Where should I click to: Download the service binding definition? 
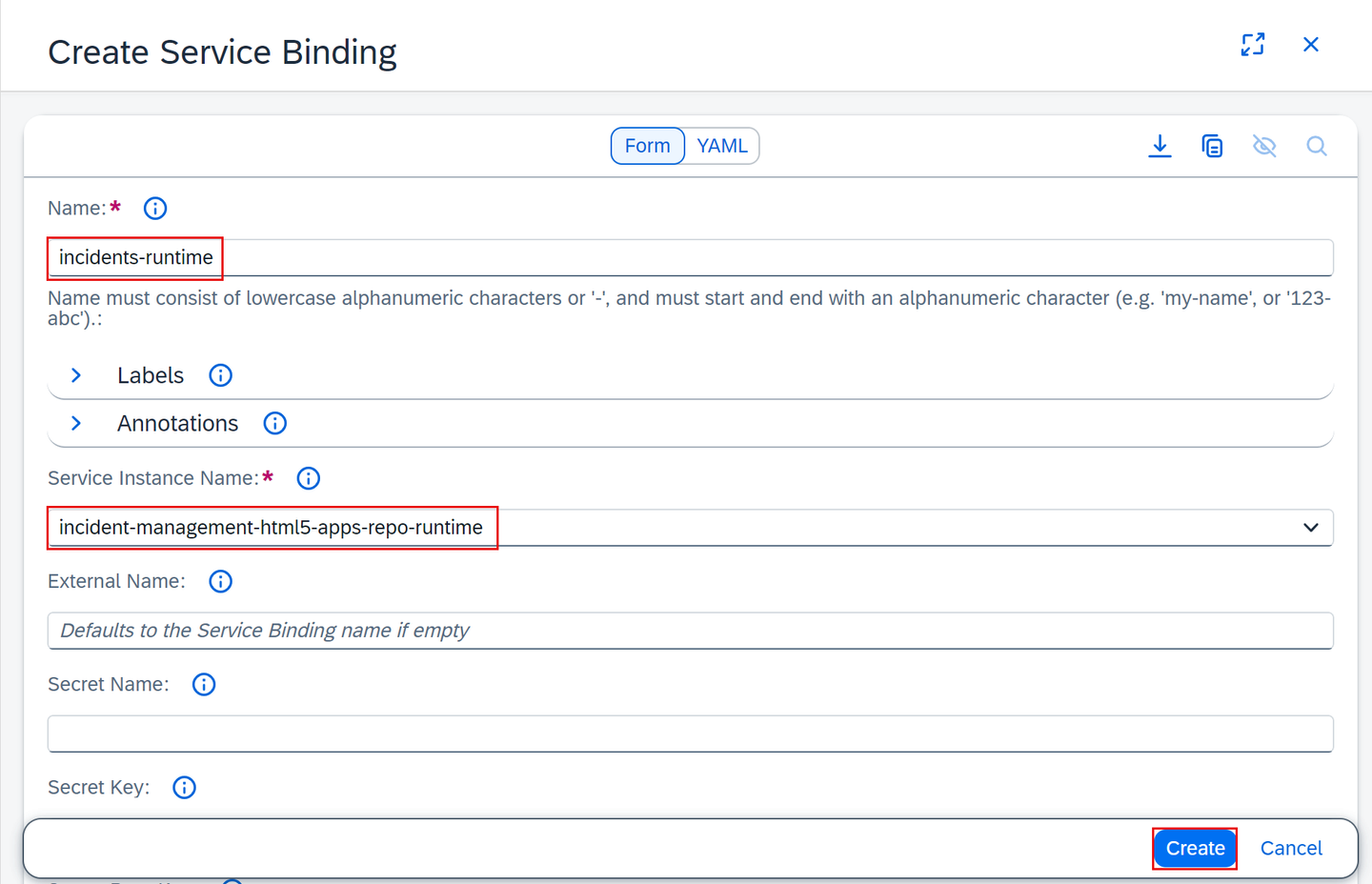[x=1160, y=146]
